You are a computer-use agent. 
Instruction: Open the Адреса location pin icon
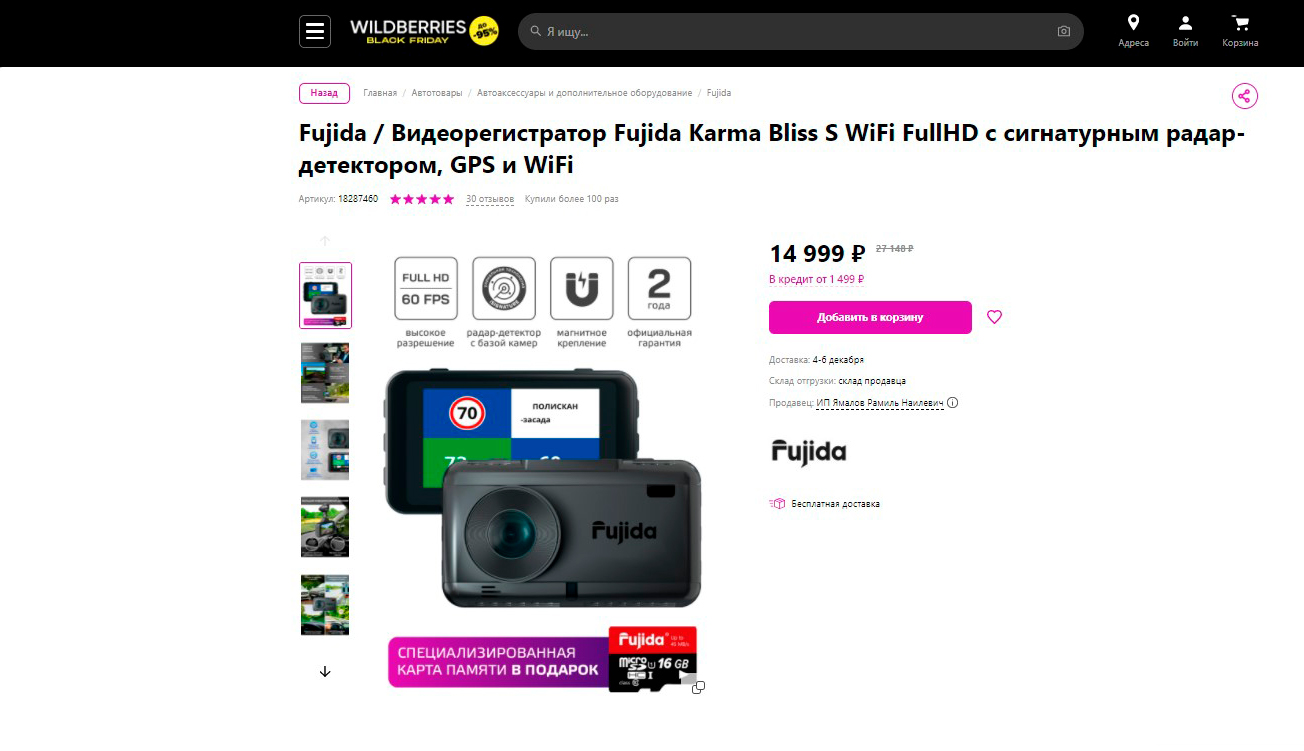click(1133, 23)
